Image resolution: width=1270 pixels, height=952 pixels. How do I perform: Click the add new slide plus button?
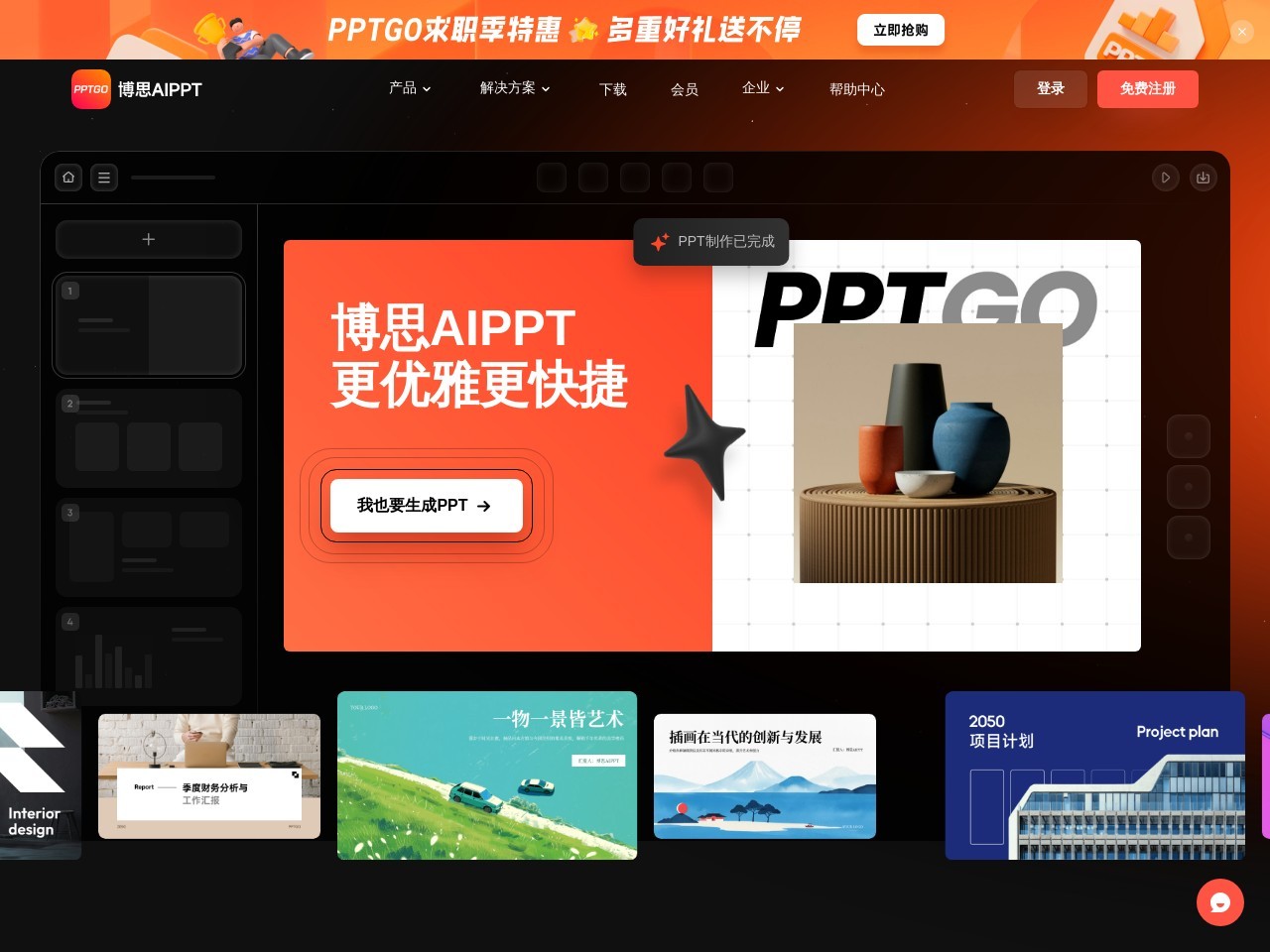click(x=148, y=239)
